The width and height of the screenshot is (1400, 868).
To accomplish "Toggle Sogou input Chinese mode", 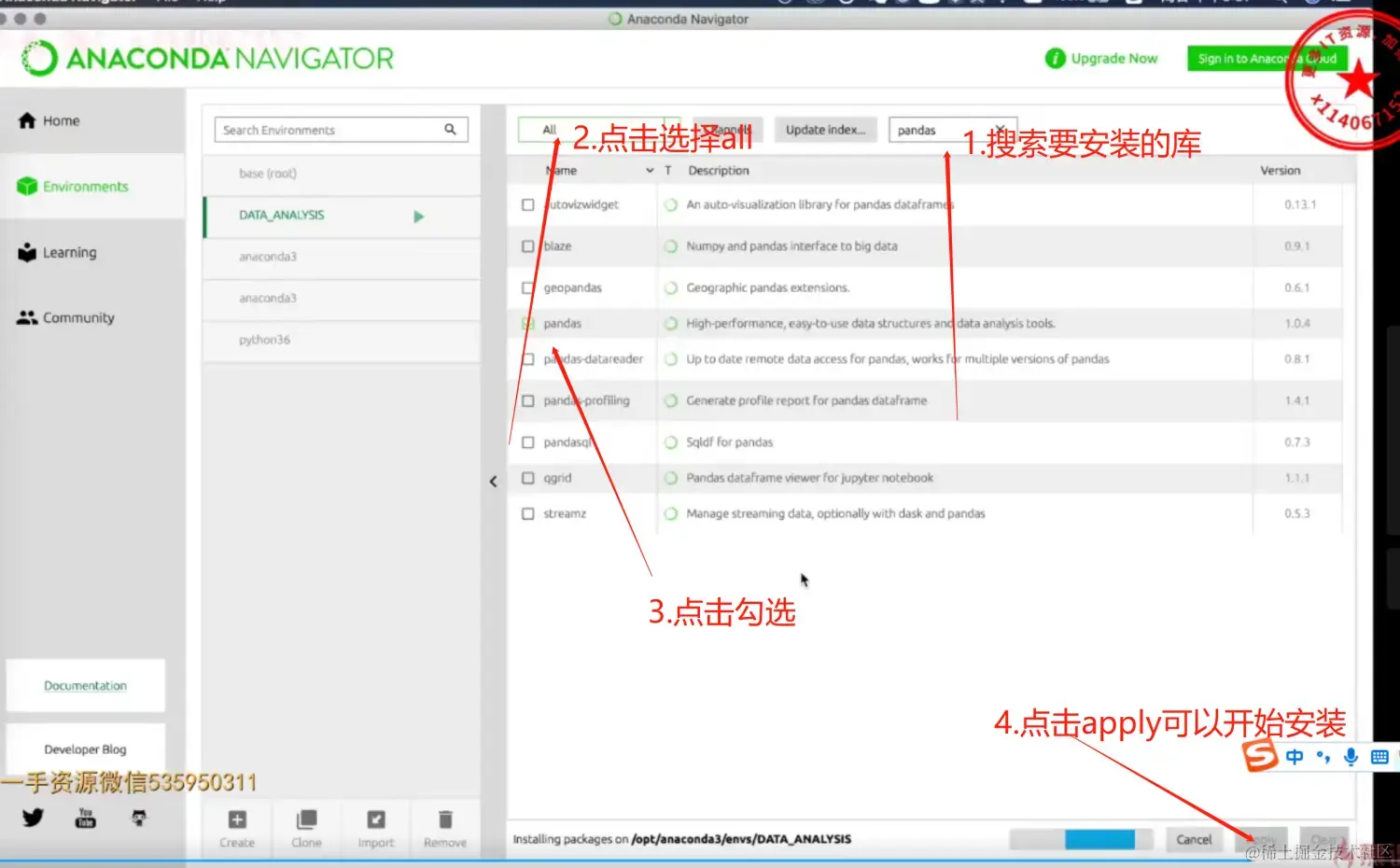I will (x=1295, y=757).
